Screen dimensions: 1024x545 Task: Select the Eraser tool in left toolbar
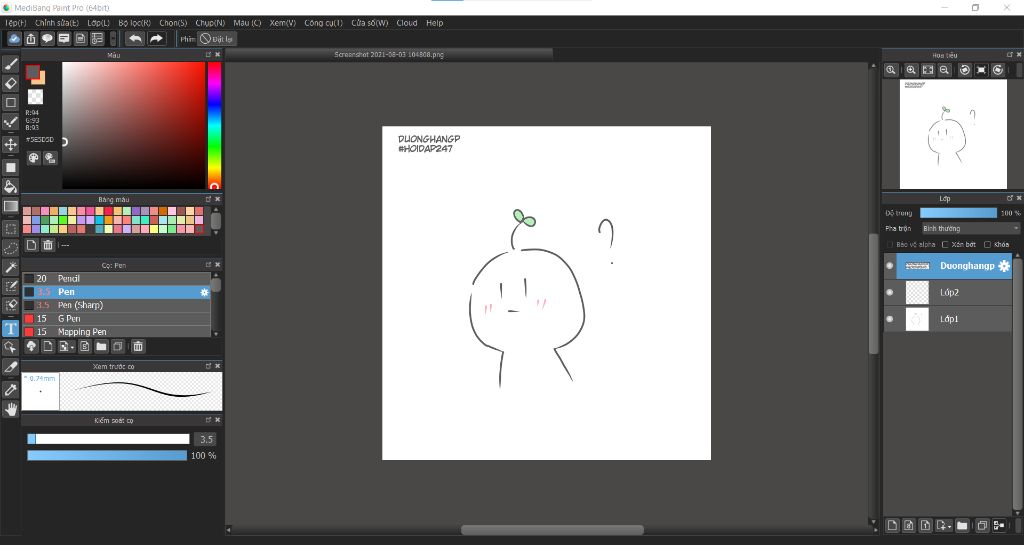point(10,84)
